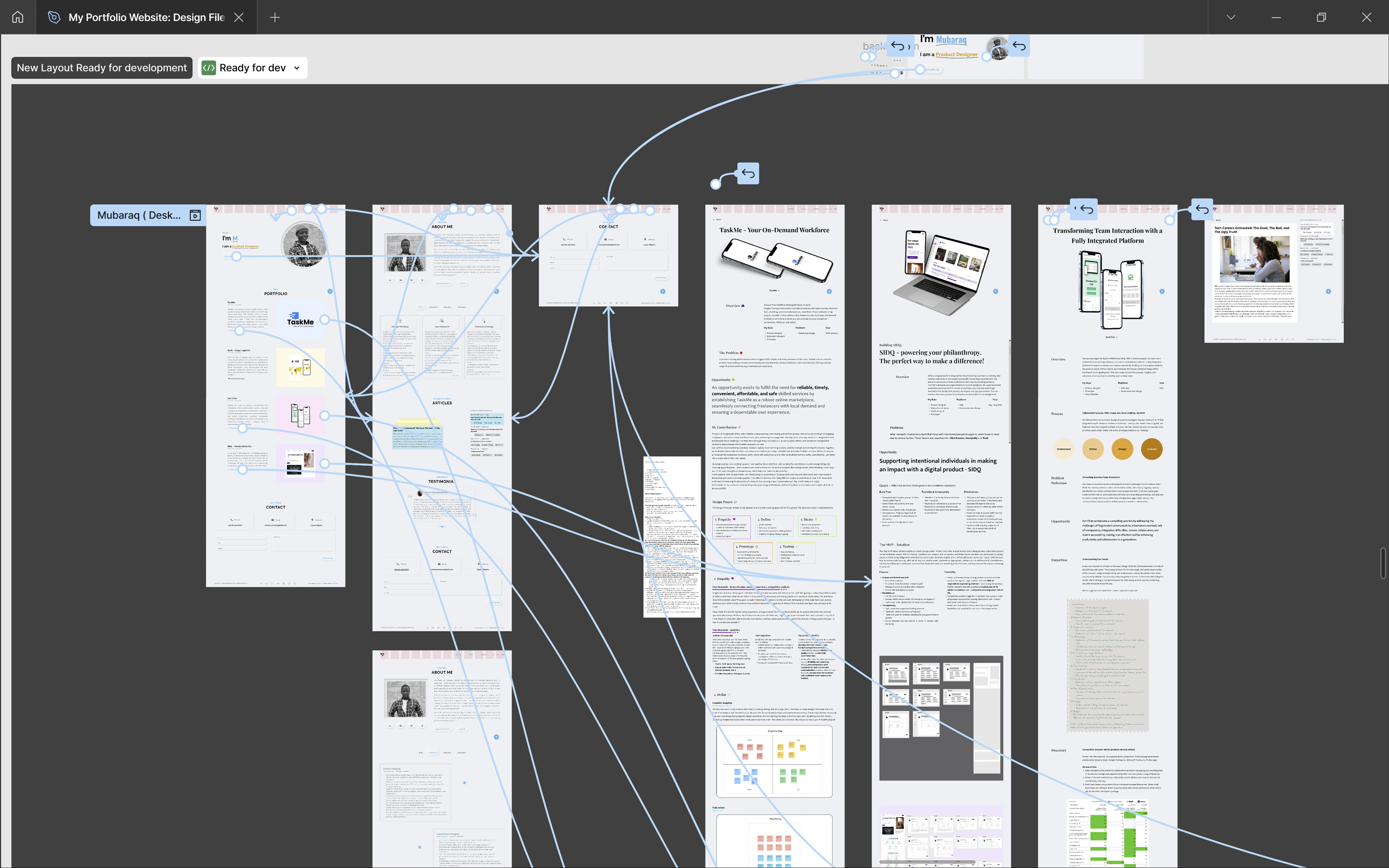Select the Define process circle
1389x868 pixels.
tap(1093, 449)
